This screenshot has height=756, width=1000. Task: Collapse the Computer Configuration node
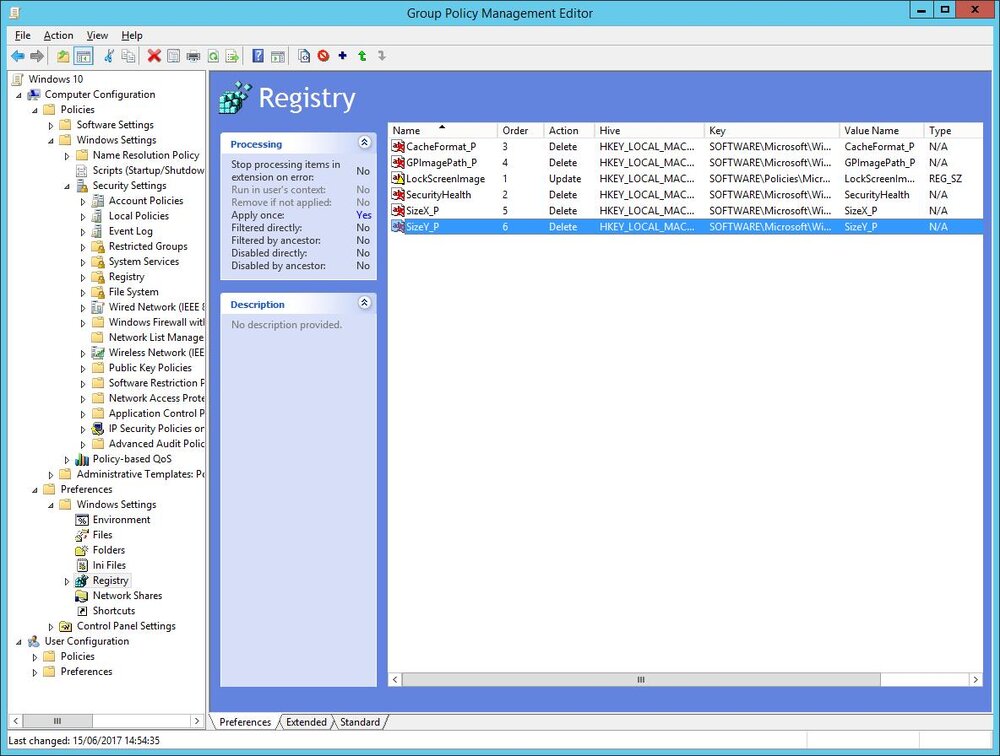coord(19,95)
